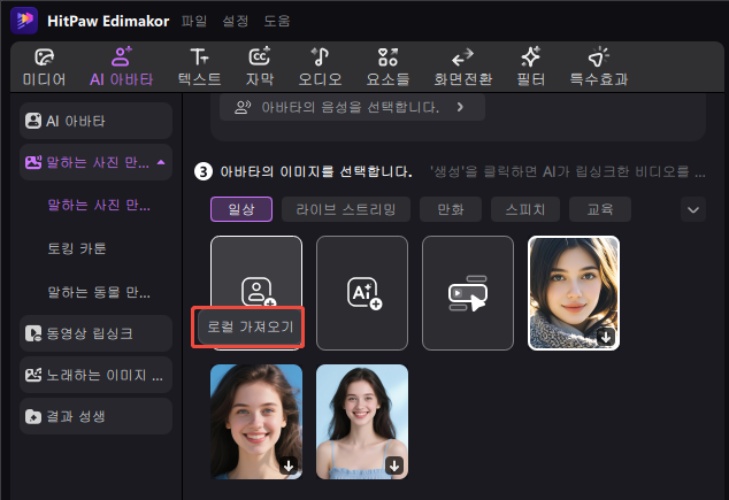Select the 만화 category tab

451,209
